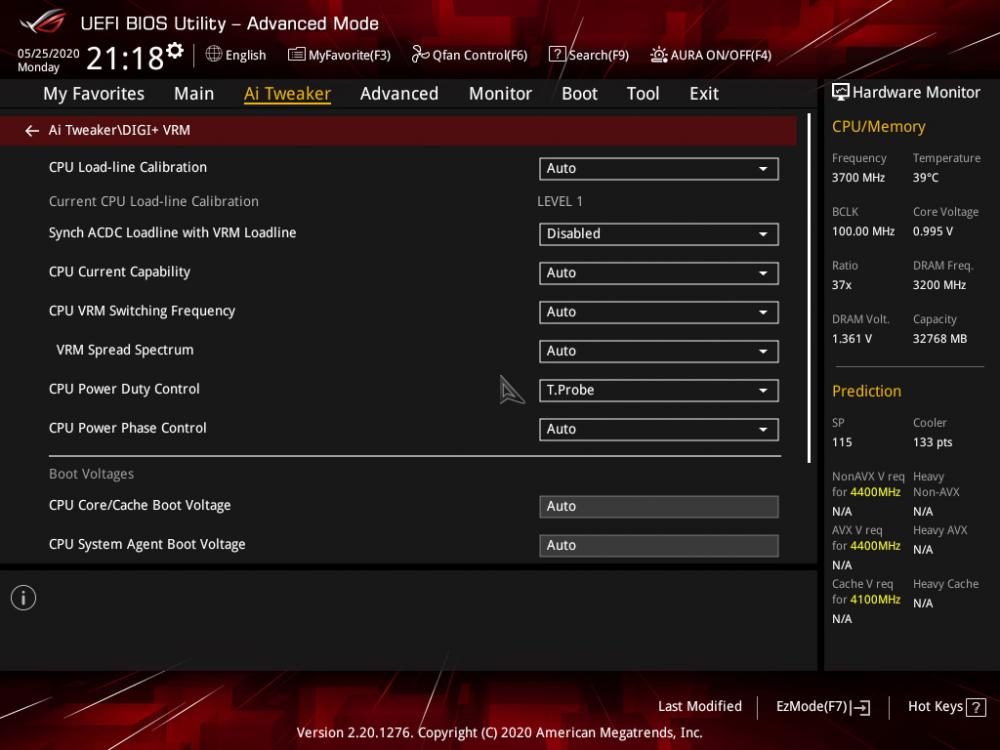The height and width of the screenshot is (750, 1000).
Task: Open CPU Load-line Calibration dropdown
Action: pos(659,168)
